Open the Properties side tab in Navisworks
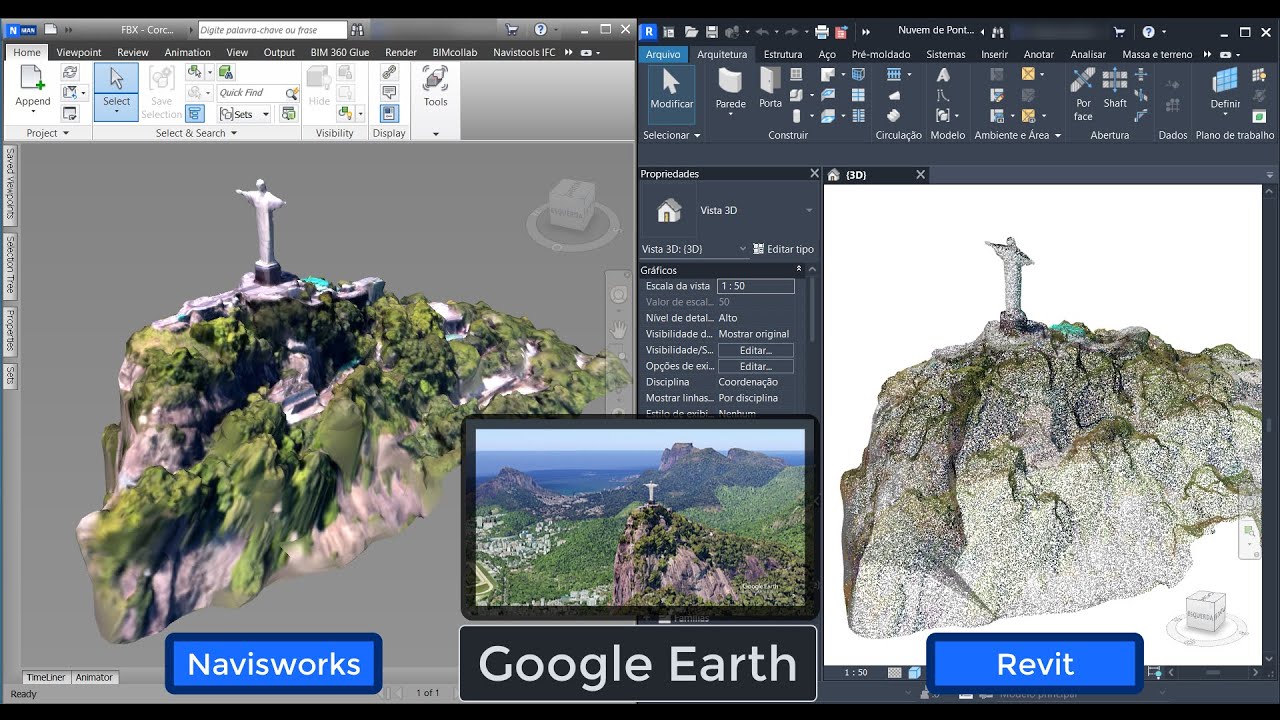1280x720 pixels. coord(10,332)
